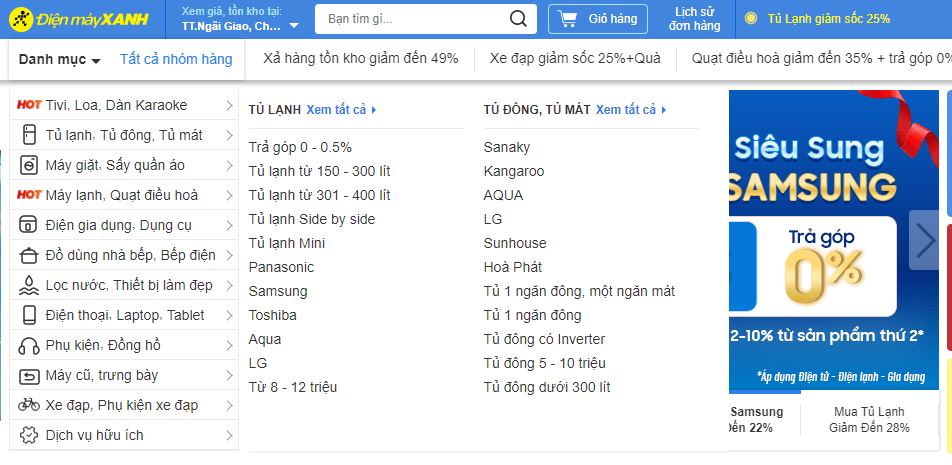Open Xả hàng tồn kho giảm đến 49%
The image size is (952, 465).
tap(361, 58)
